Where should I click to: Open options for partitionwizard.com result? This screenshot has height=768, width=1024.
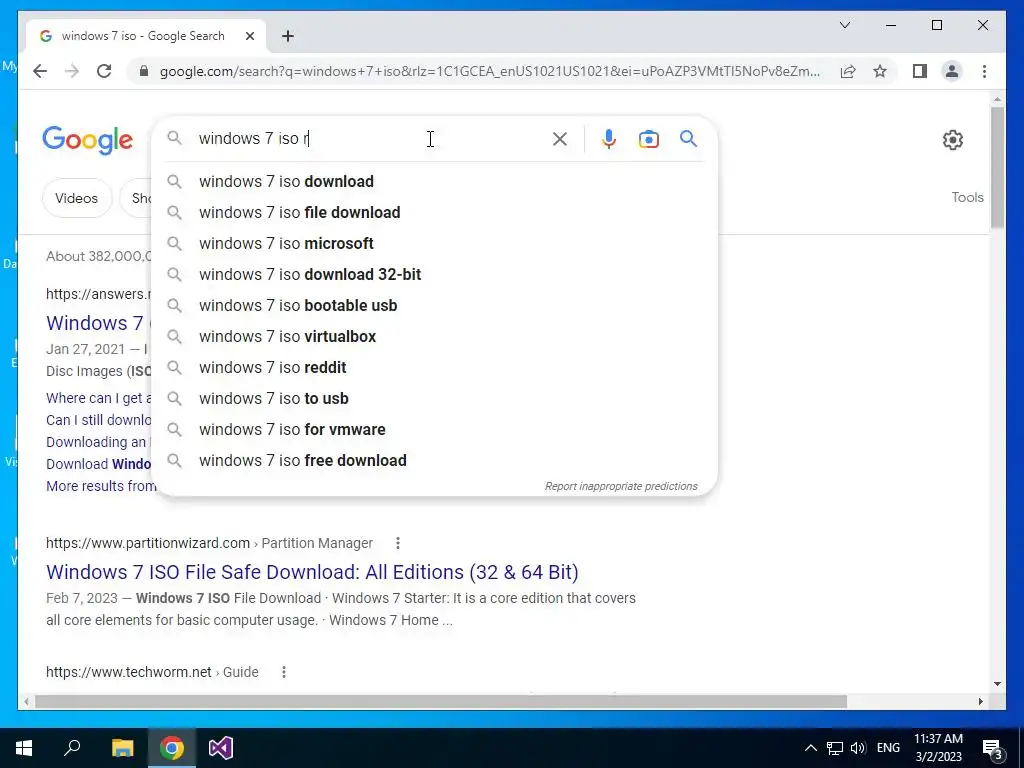(398, 543)
